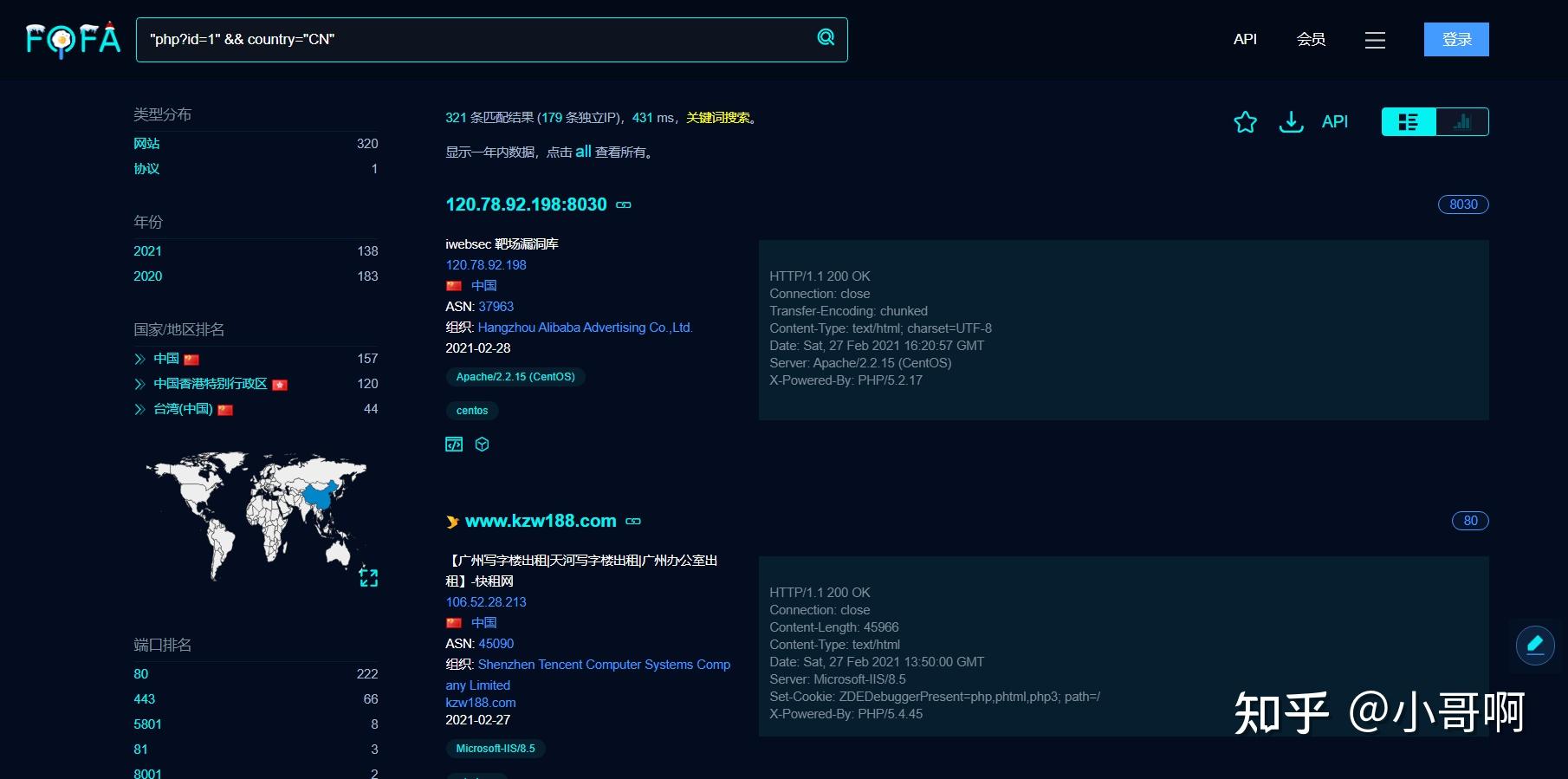Open link icon beside 120.78.92.198:8030
Viewport: 1568px width, 779px height.
tap(624, 205)
